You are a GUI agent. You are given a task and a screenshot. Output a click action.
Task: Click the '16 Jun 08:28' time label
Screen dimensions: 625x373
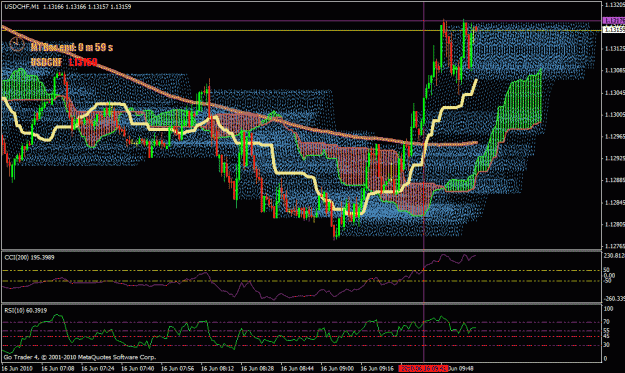(x=257, y=369)
